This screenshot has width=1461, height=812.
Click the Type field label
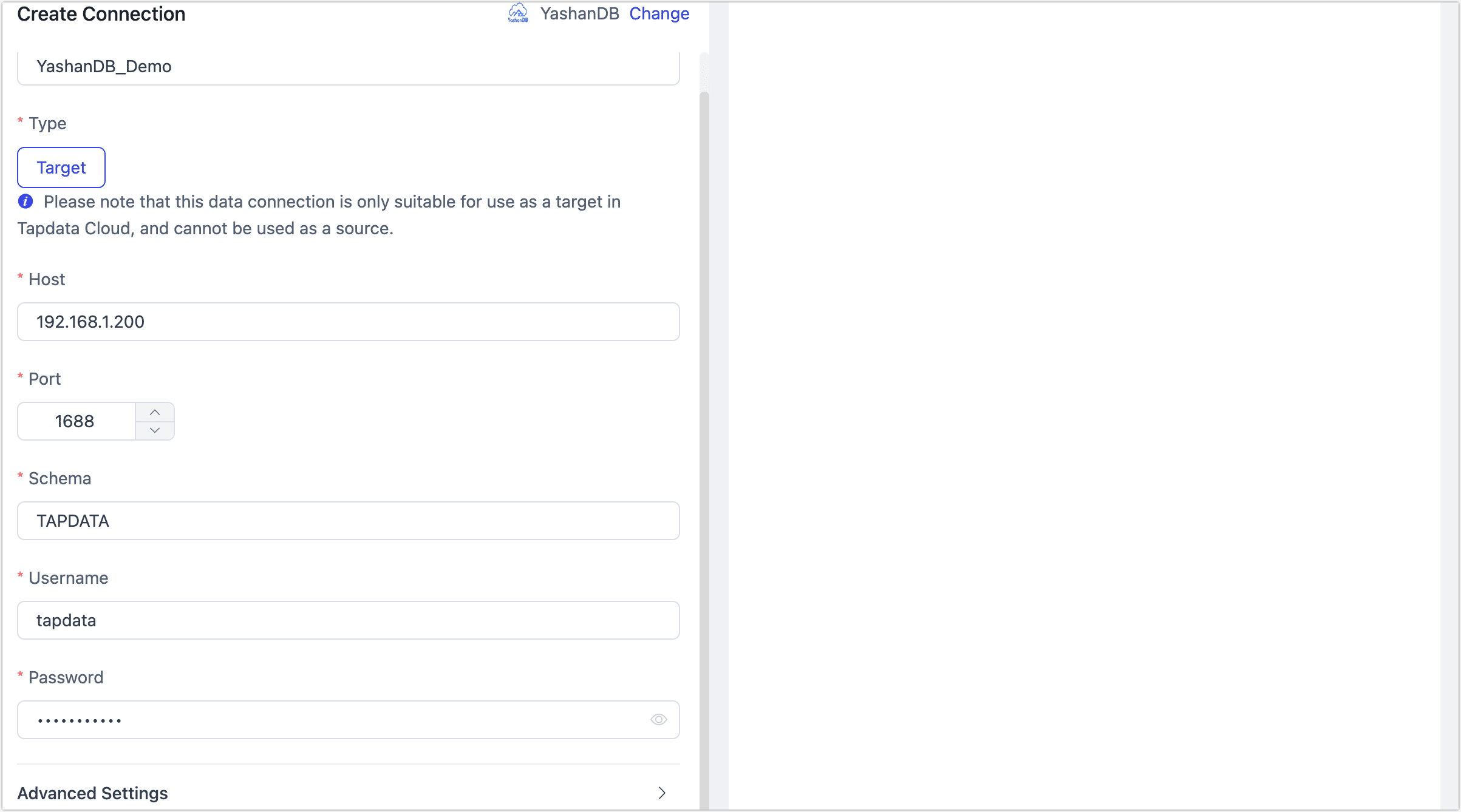click(x=47, y=123)
